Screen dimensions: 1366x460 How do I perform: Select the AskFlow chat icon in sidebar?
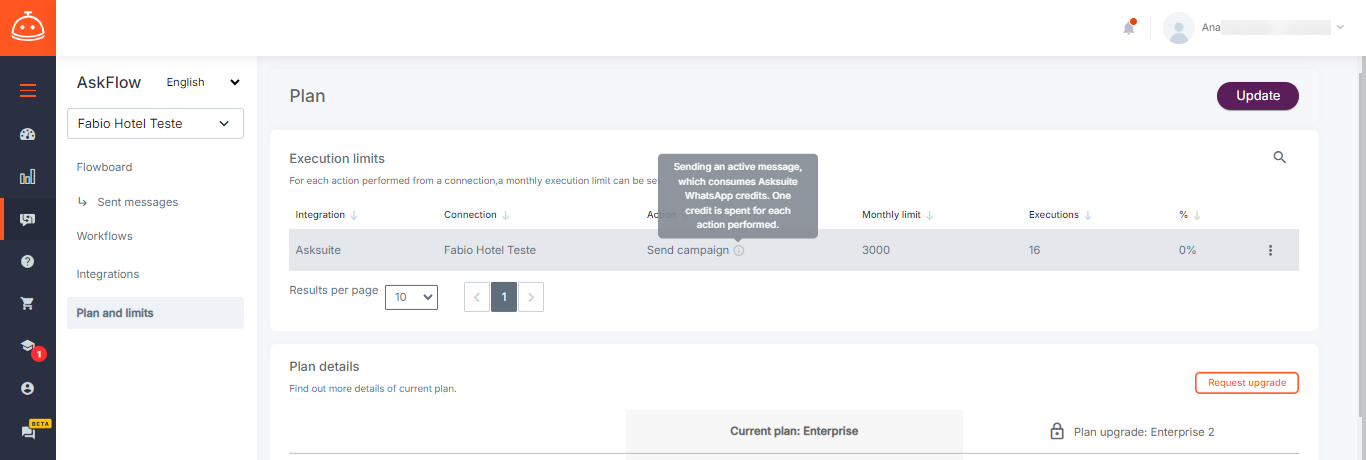pyautogui.click(x=28, y=219)
